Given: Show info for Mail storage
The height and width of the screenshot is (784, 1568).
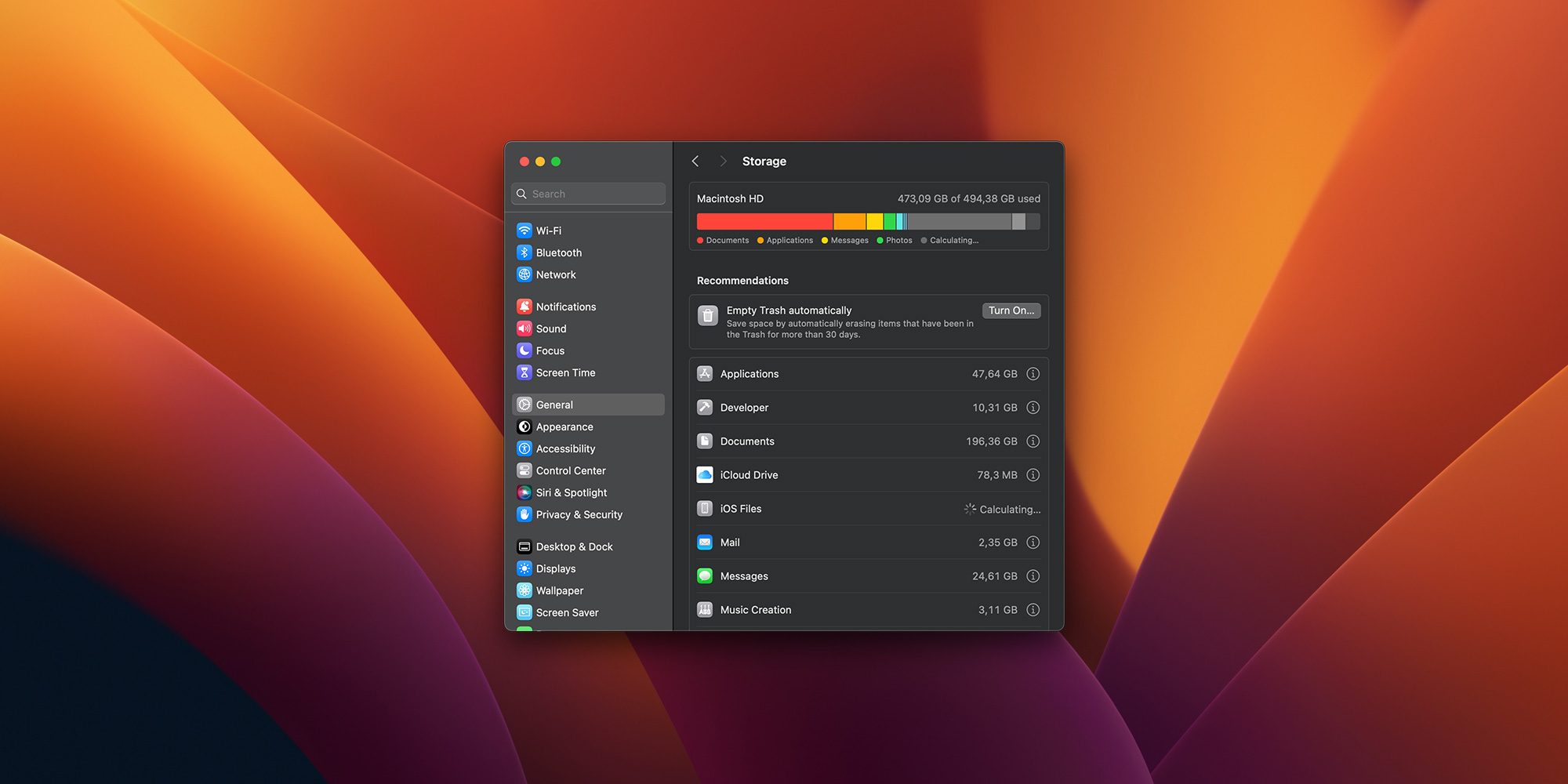Looking at the screenshot, I should 1033,543.
